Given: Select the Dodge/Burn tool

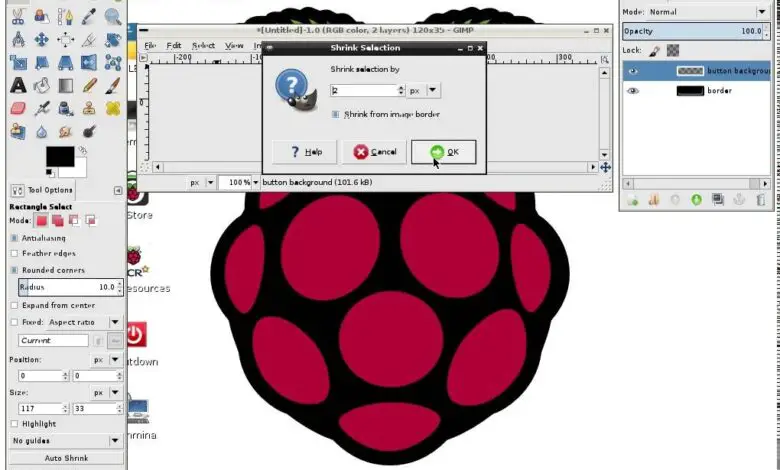Looking at the screenshot, I should click(89, 131).
